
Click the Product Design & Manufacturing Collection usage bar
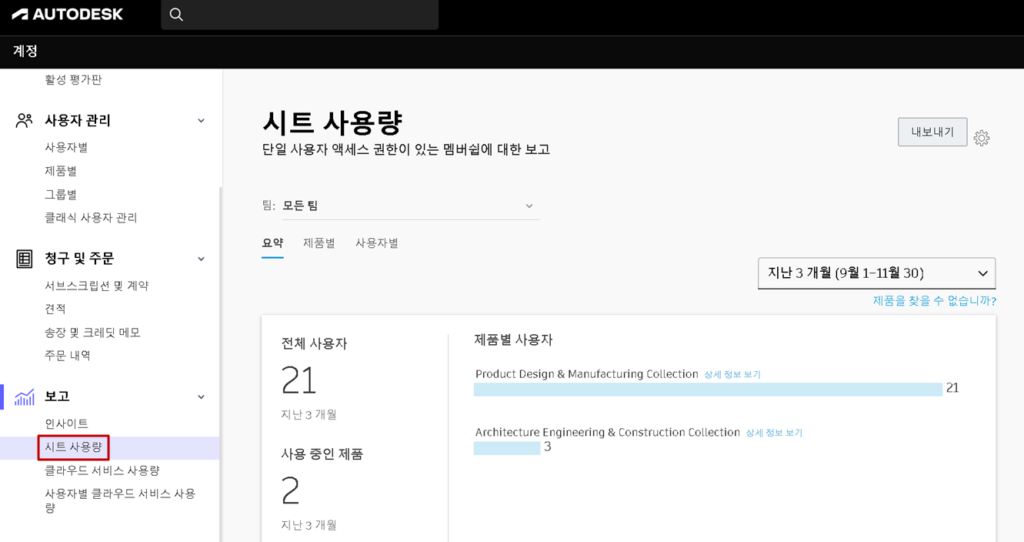coord(708,389)
